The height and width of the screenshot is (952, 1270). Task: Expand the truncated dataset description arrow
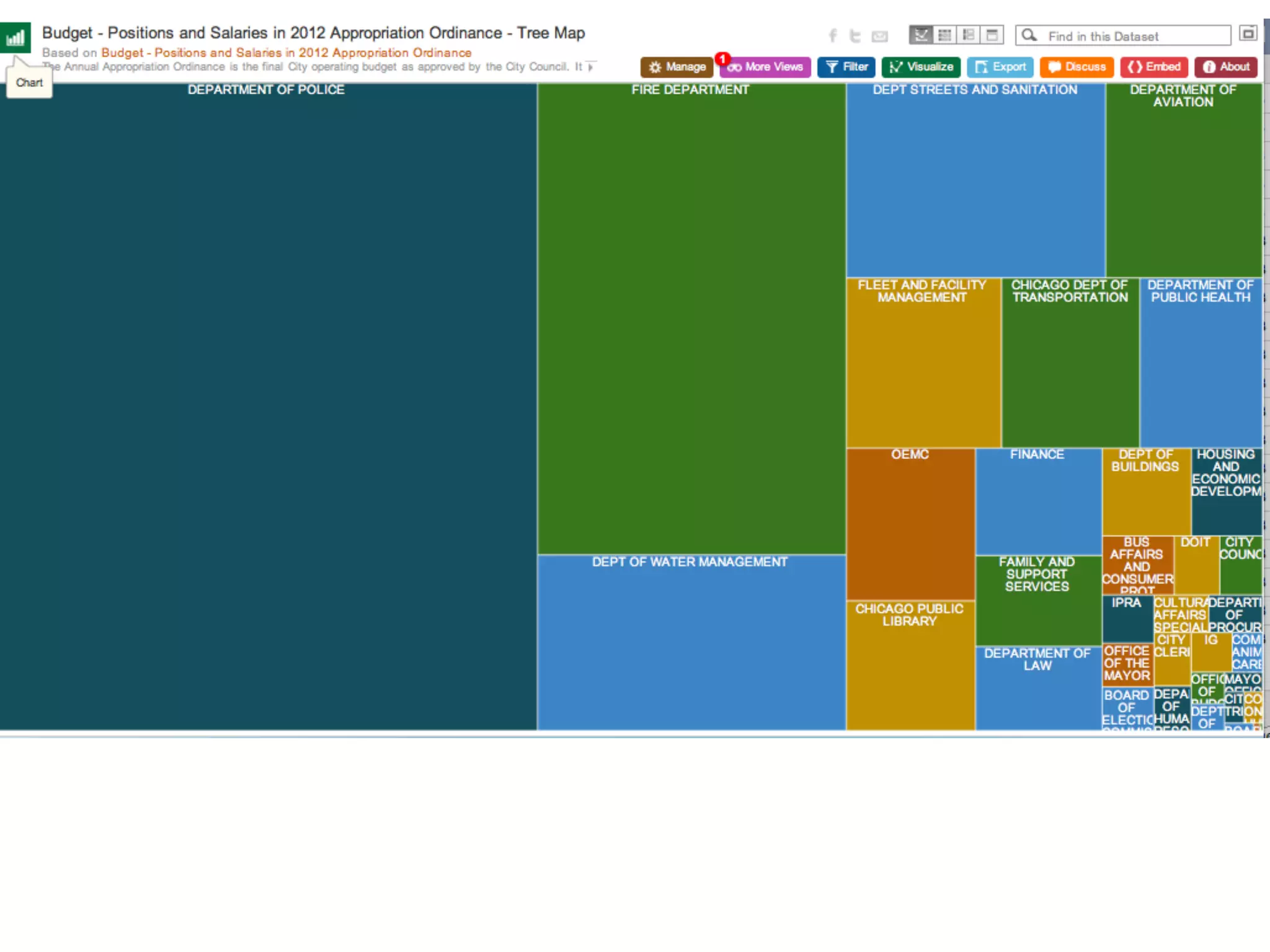pos(590,66)
